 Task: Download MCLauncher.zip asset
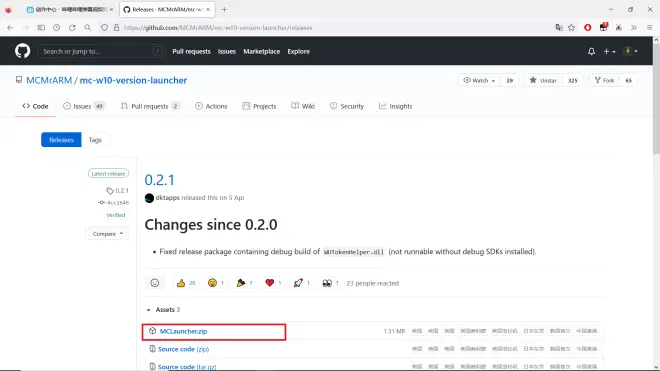pyautogui.click(x=184, y=331)
